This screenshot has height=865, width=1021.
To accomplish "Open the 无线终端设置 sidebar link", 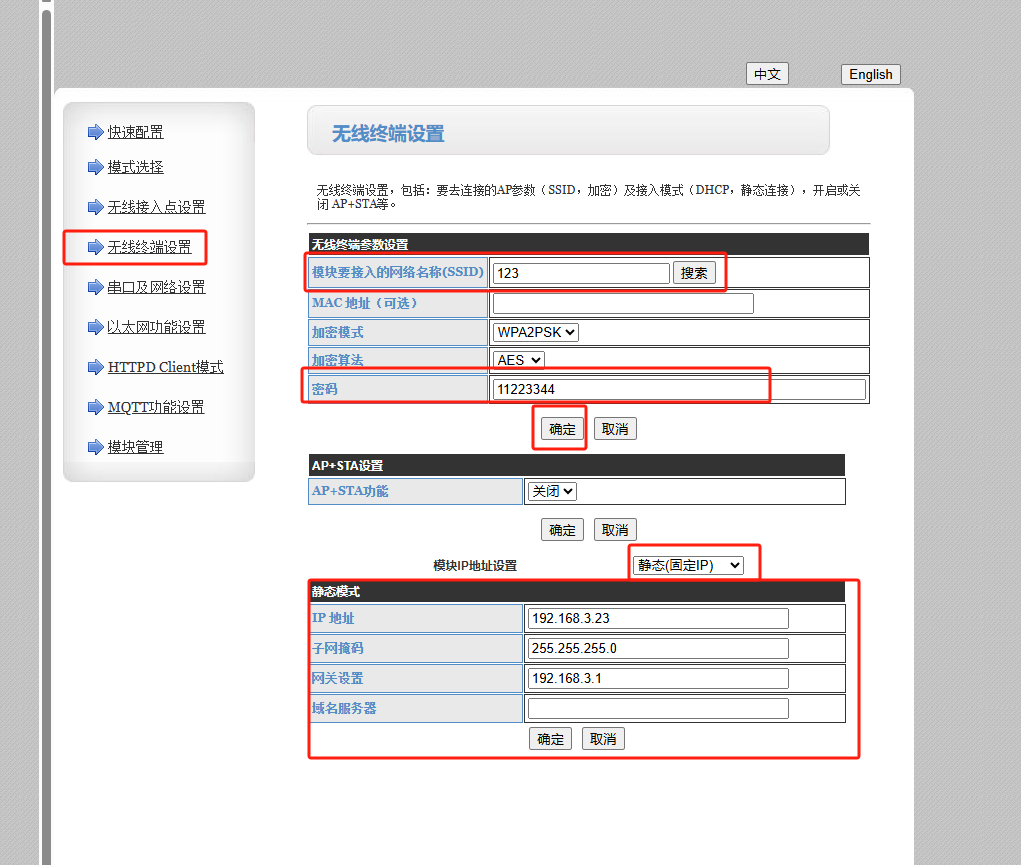I will point(149,247).
